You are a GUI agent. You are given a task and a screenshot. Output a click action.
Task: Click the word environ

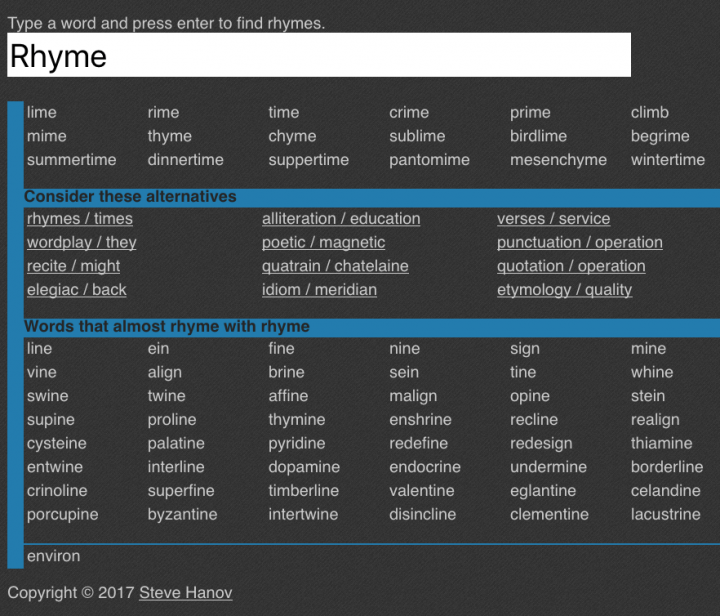coord(54,556)
